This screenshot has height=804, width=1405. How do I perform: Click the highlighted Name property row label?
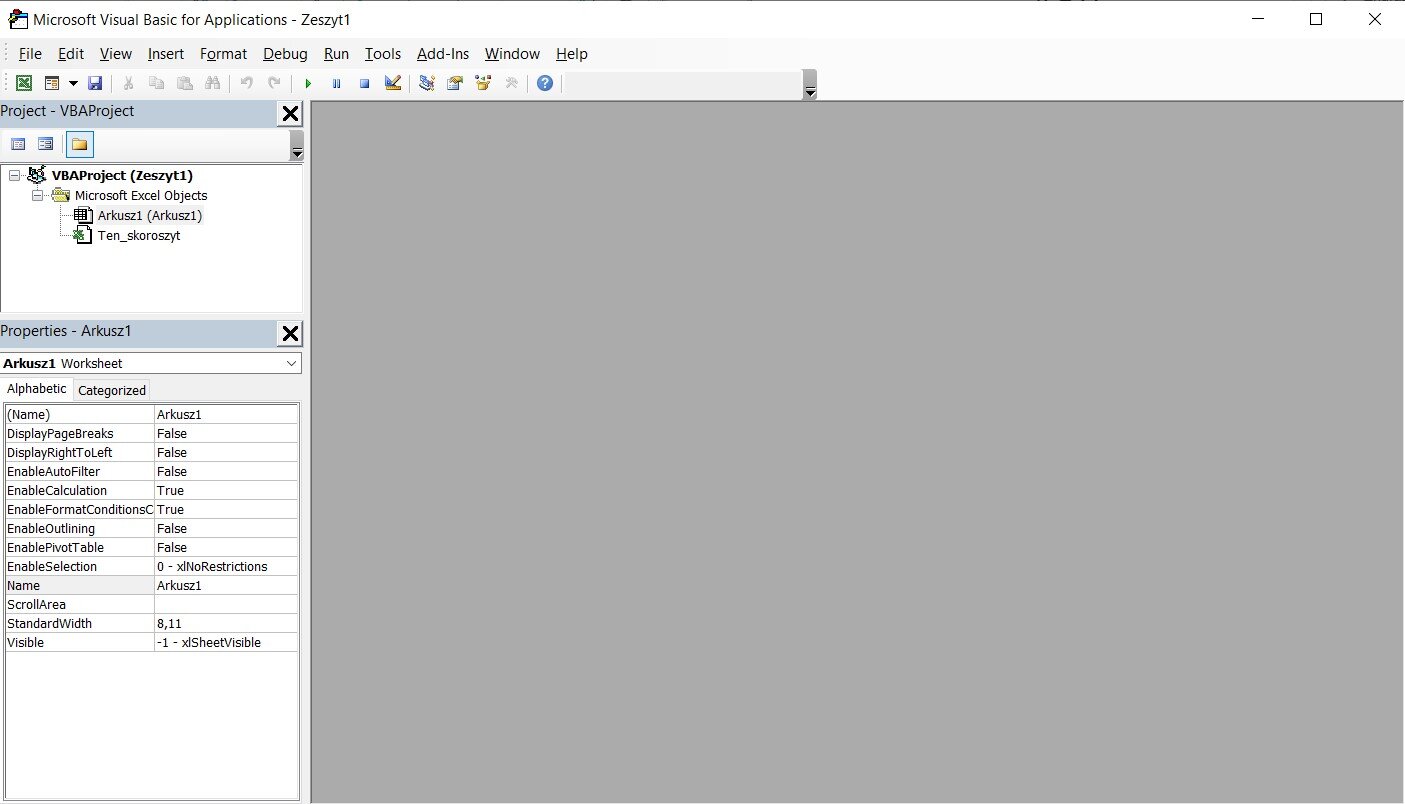[x=80, y=585]
